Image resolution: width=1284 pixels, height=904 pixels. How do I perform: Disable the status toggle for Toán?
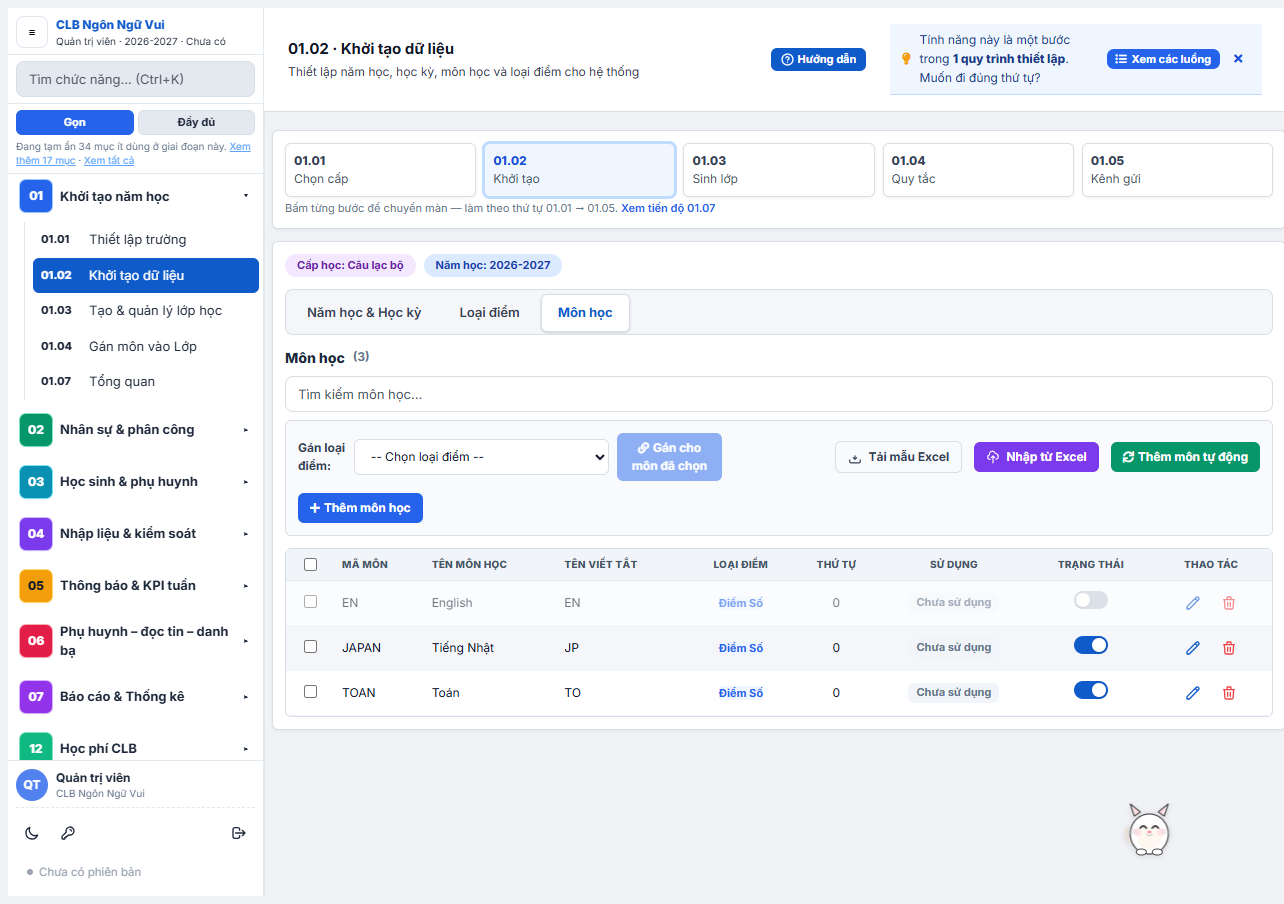[x=1091, y=690]
